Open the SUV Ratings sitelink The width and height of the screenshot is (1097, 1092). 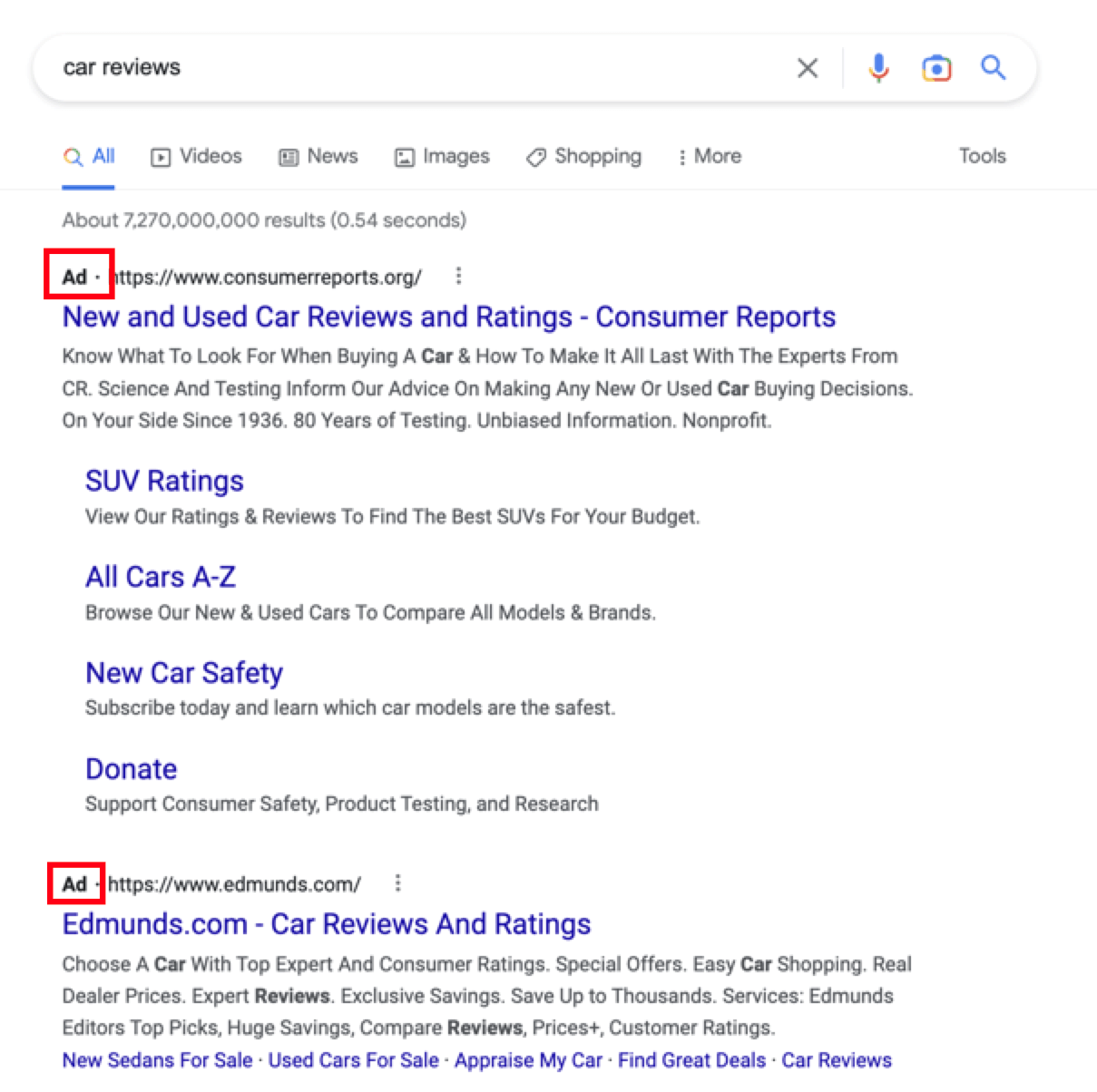click(164, 481)
